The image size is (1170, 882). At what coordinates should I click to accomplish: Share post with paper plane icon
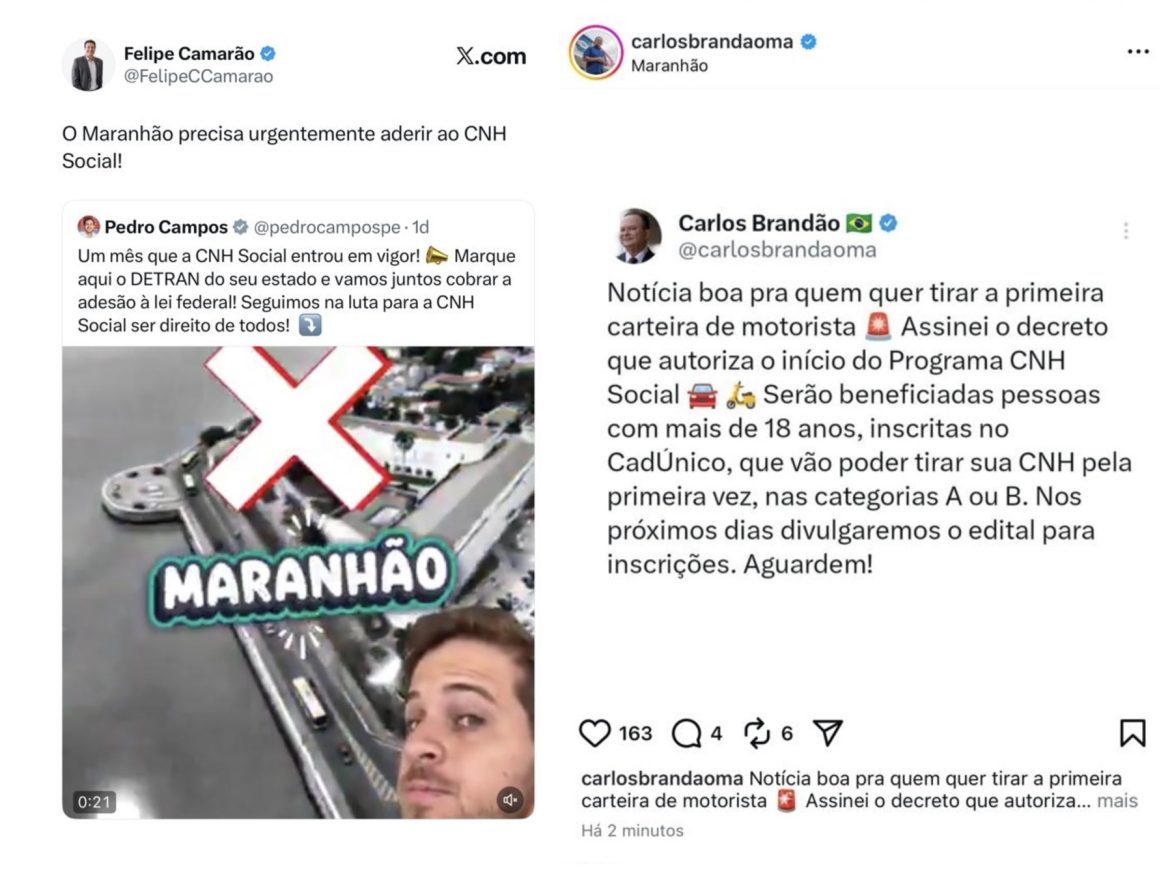pyautogui.click(x=828, y=733)
